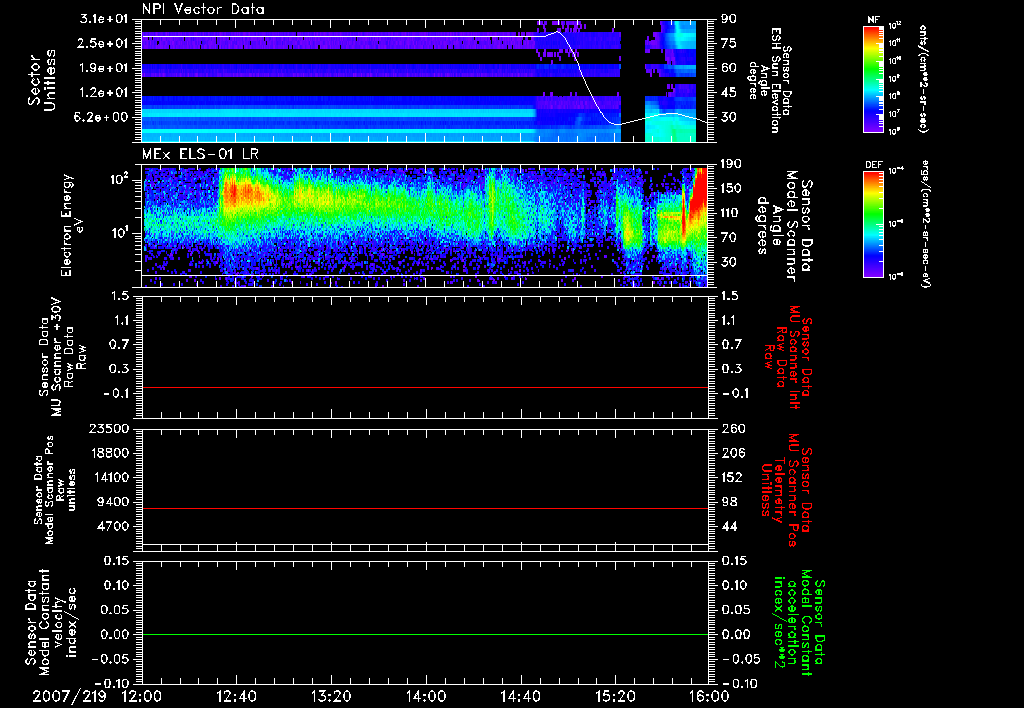
Task: Click the "Sector Unitless" axis label
Action: (x=42, y=81)
